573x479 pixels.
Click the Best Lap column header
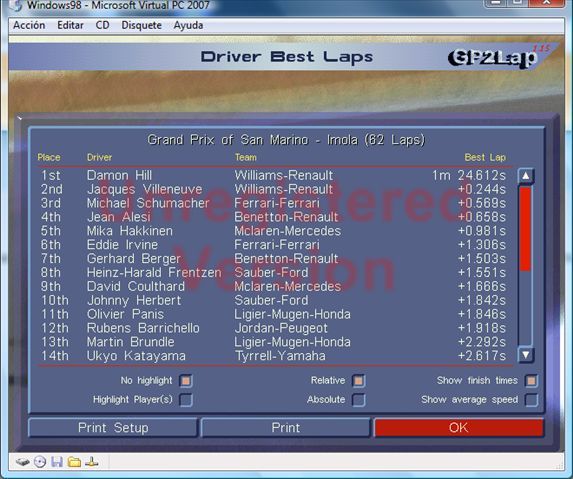click(485, 157)
